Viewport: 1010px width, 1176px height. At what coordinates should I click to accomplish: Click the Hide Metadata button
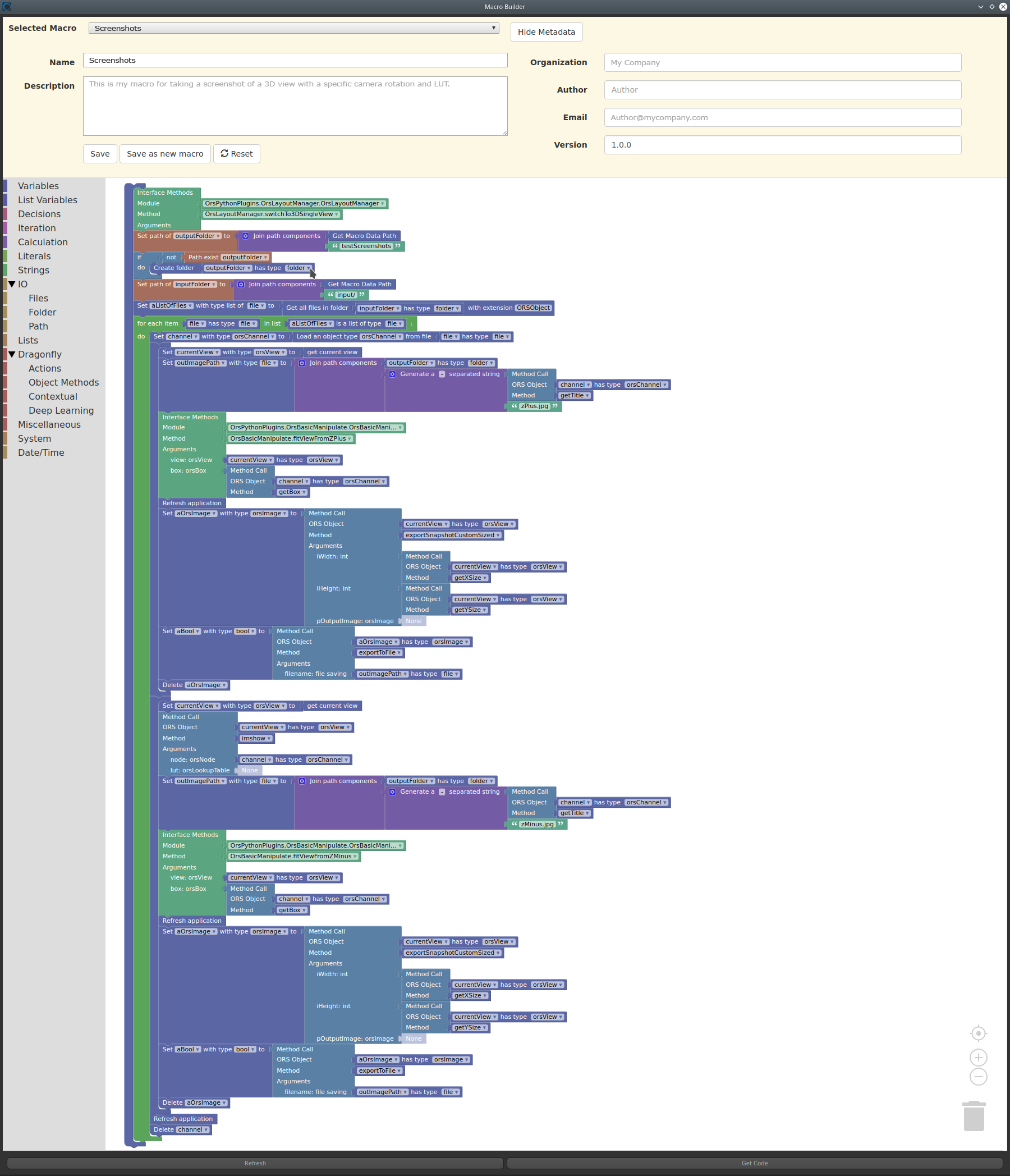(546, 32)
